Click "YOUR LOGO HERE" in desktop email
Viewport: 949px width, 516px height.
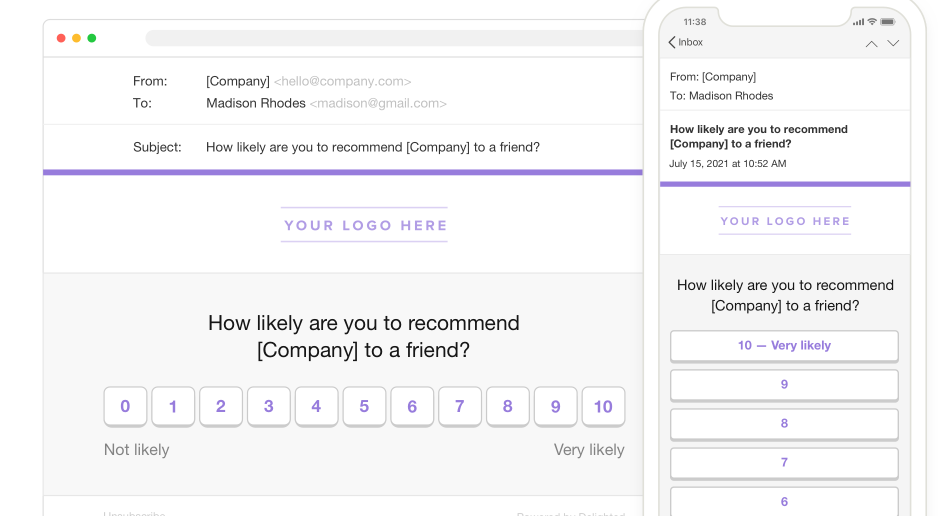click(x=365, y=226)
